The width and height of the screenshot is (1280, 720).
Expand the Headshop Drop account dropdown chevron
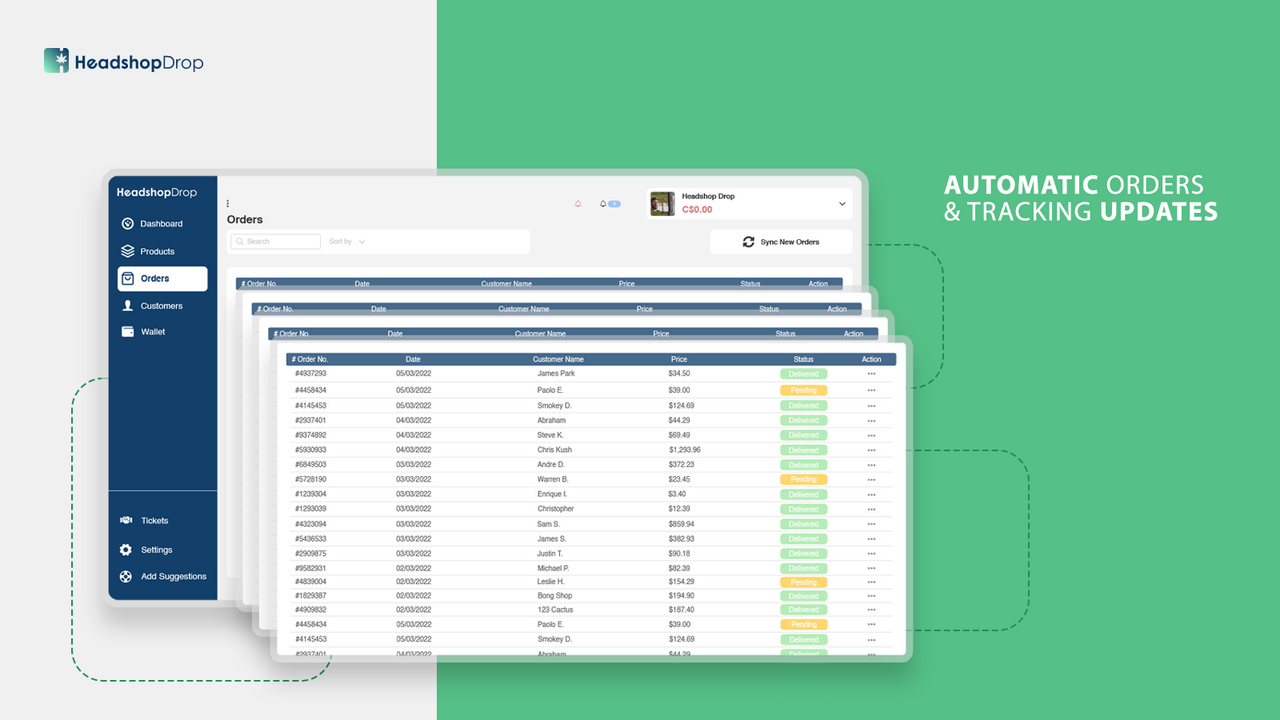pos(842,204)
